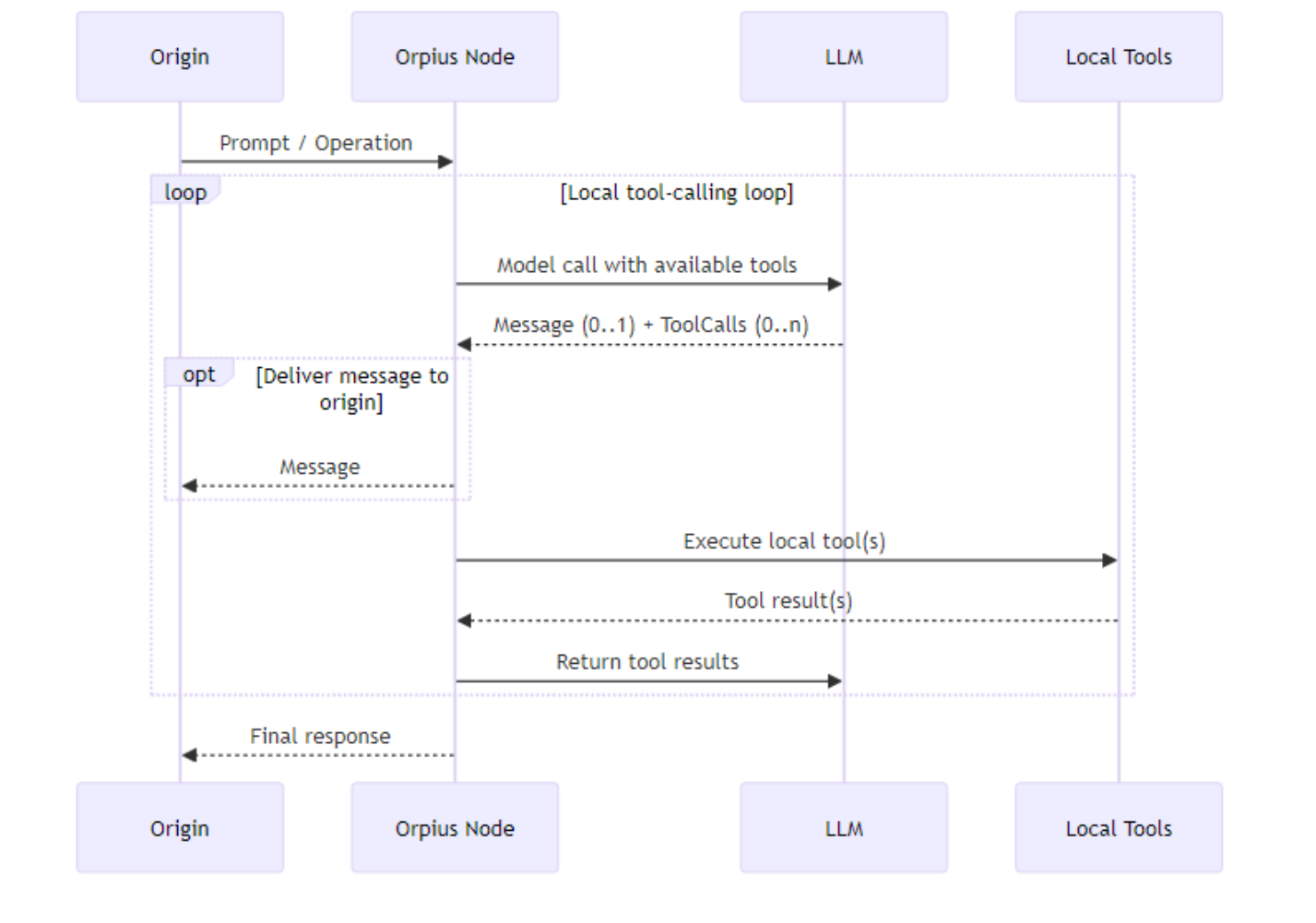Click the "Prompt / Operation" message label
The width and height of the screenshot is (1316, 923).
(315, 144)
